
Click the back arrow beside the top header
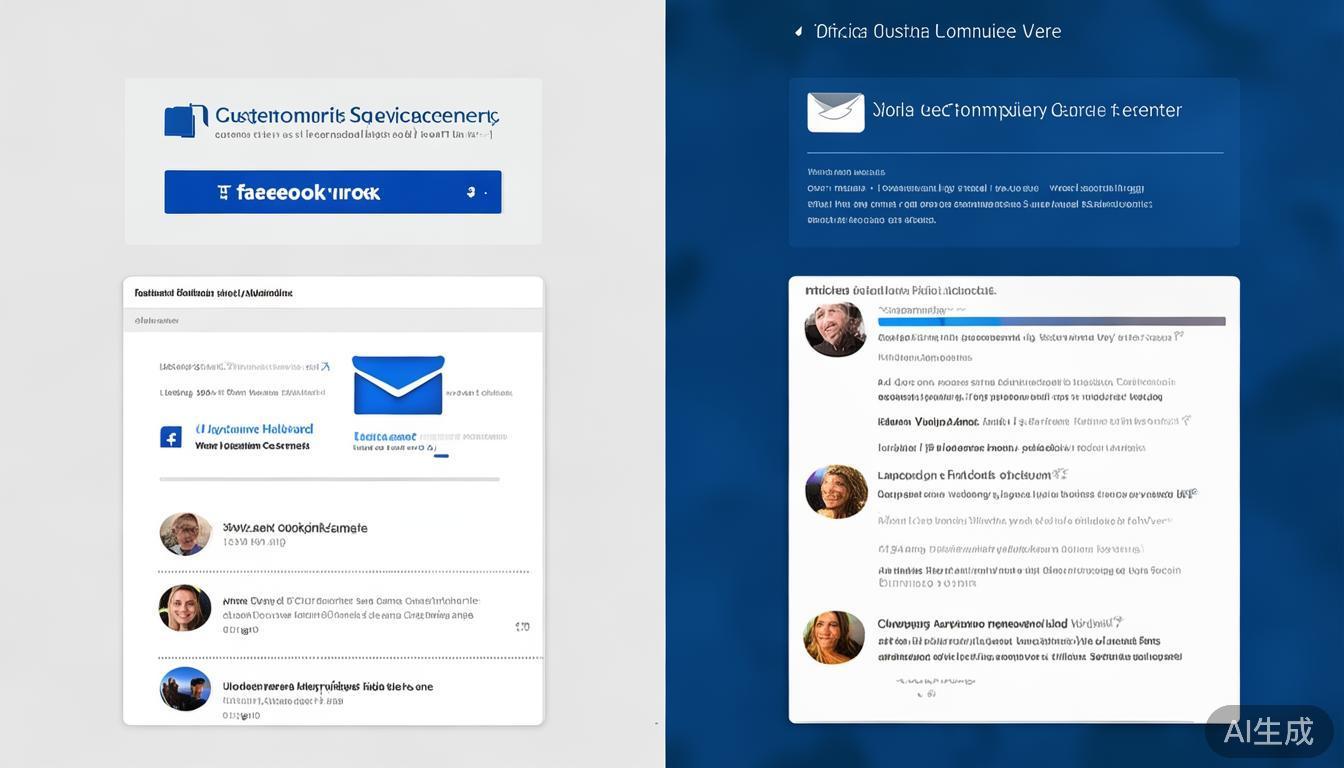tap(798, 32)
